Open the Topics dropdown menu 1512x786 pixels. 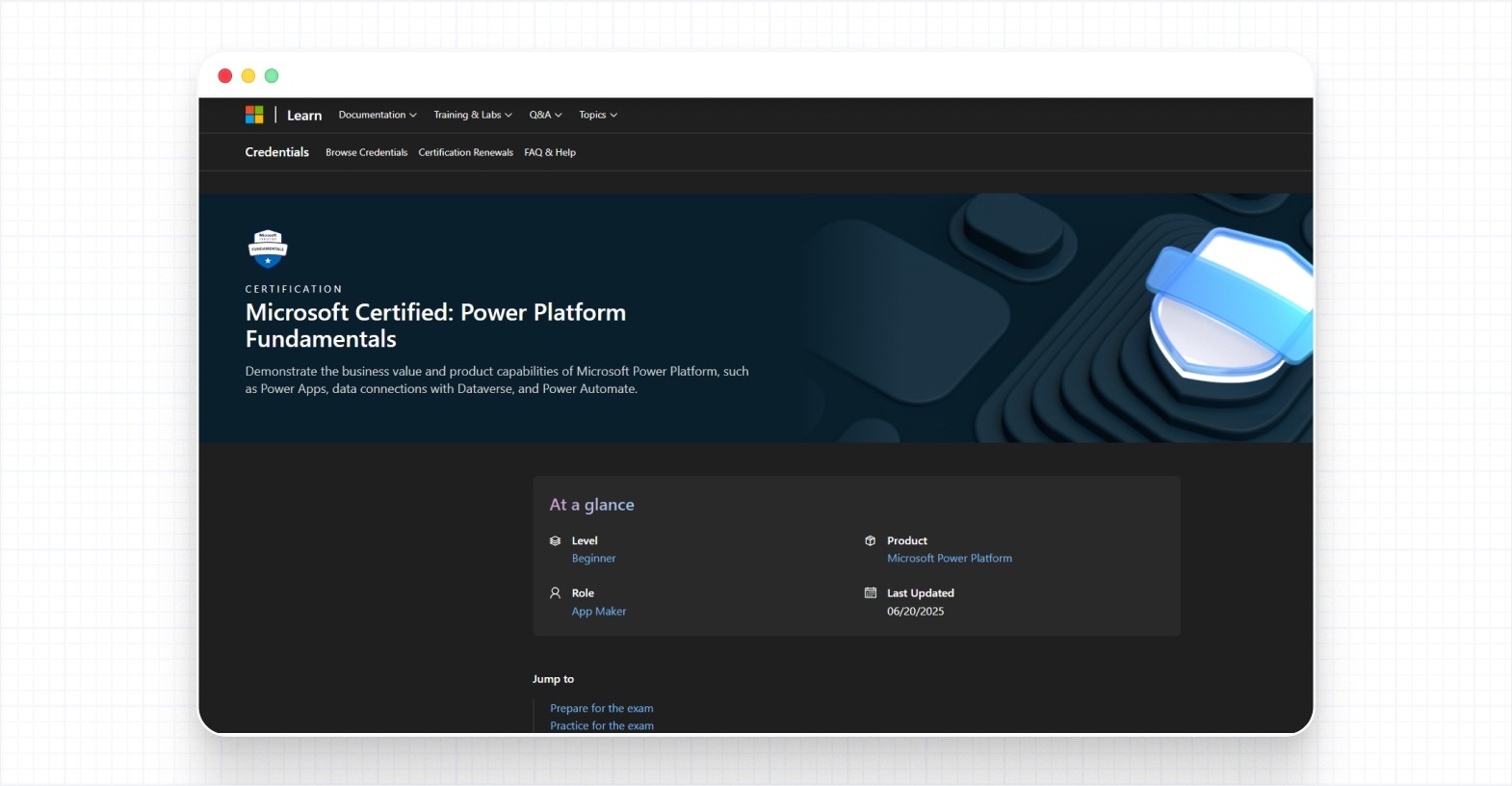598,115
